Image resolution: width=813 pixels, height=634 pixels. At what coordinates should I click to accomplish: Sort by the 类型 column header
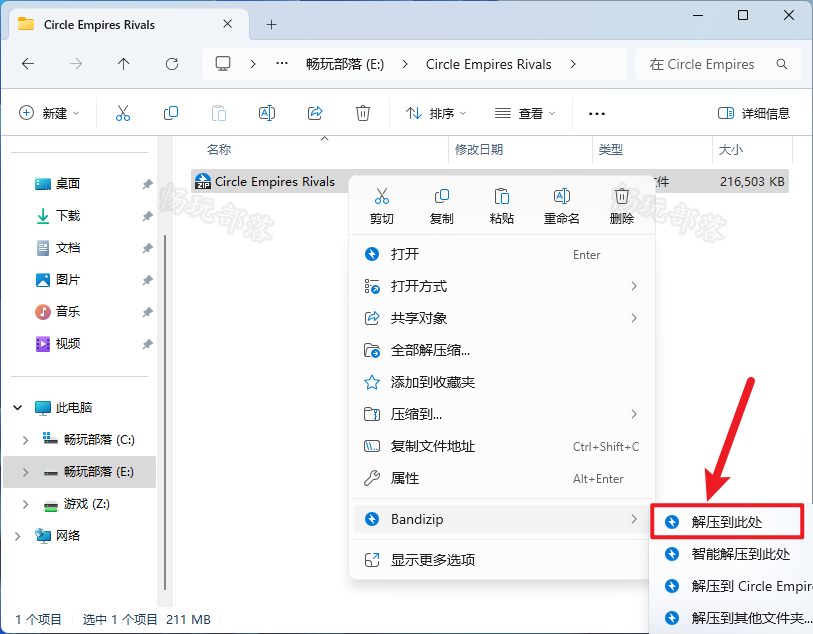[610, 150]
